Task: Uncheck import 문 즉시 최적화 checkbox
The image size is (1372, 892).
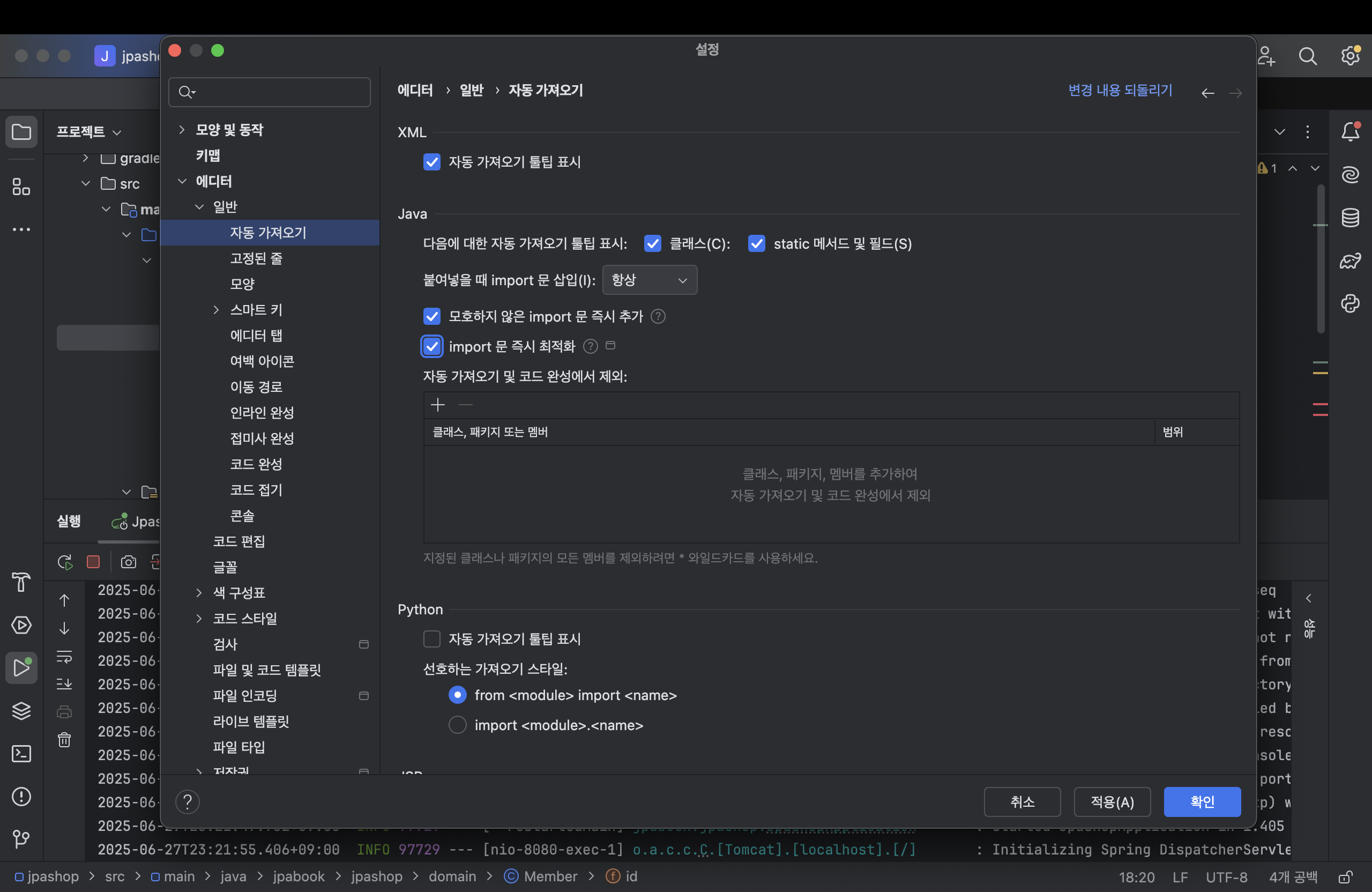Action: click(x=432, y=346)
